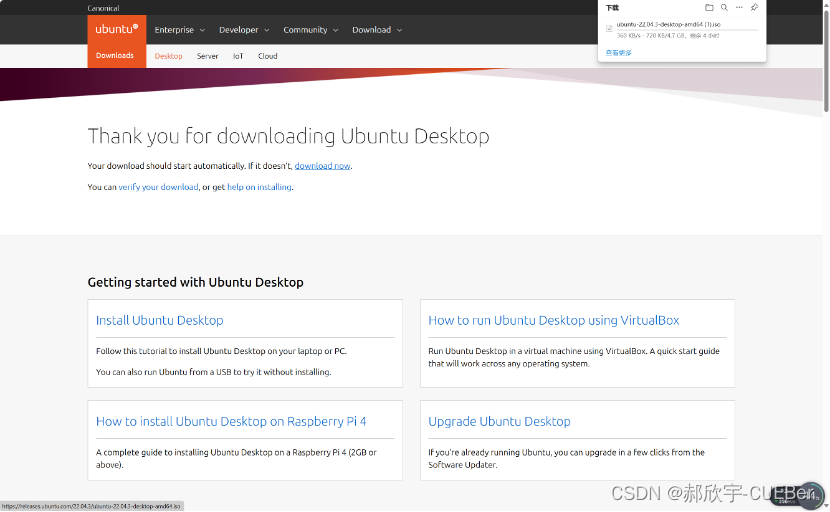Open 'How to run Ubuntu Desktop using VirtualBox'

554,320
